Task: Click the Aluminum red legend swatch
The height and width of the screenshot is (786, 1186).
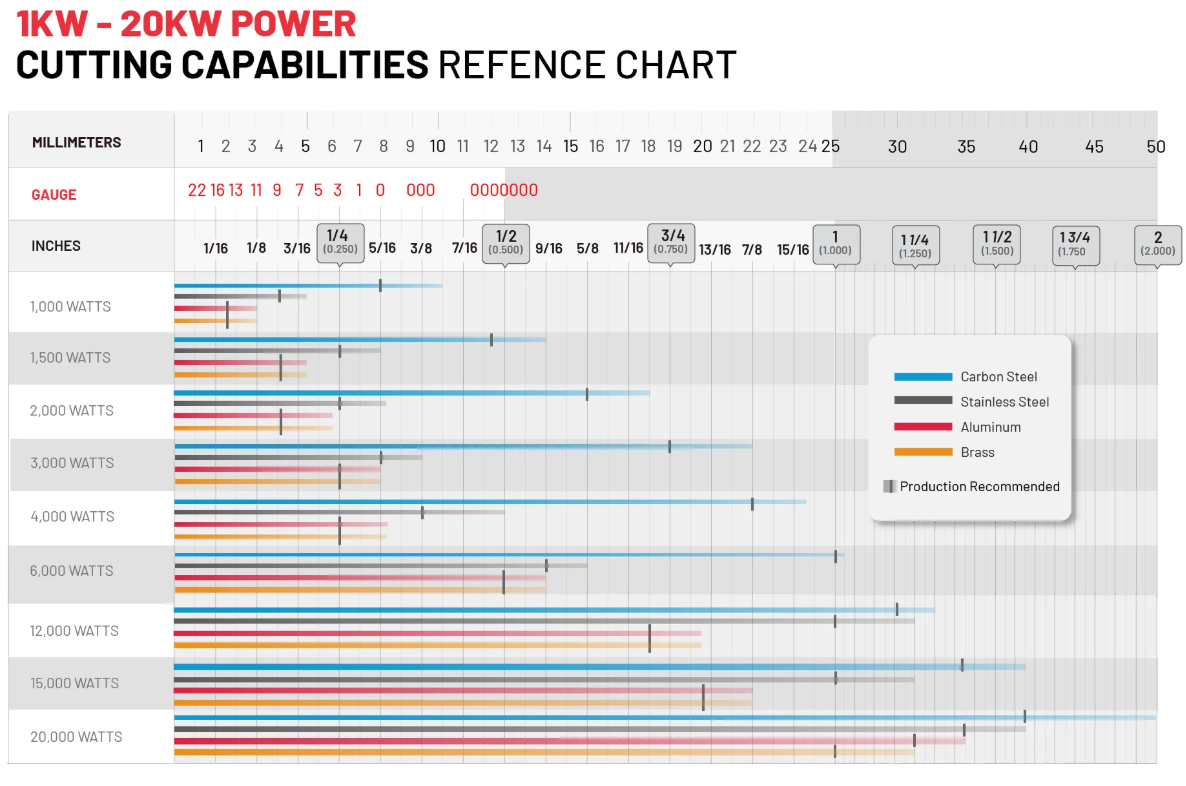Action: 923,427
